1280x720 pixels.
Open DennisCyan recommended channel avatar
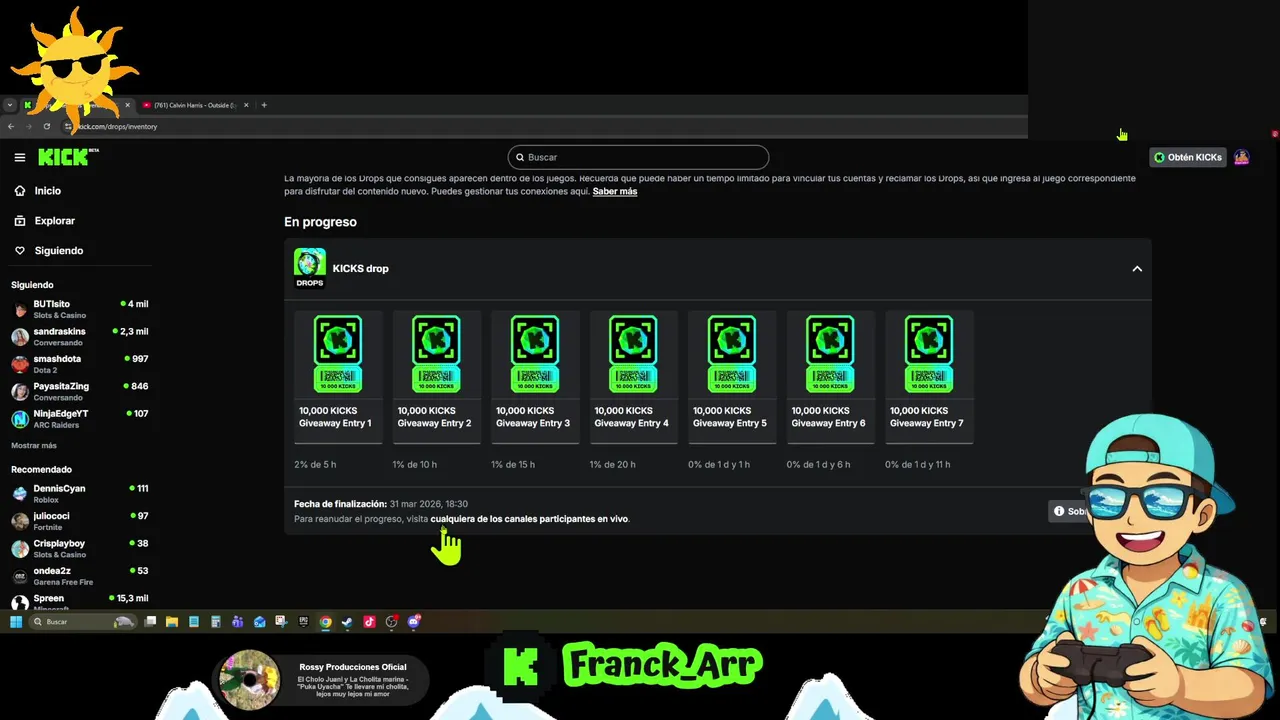(x=20, y=493)
